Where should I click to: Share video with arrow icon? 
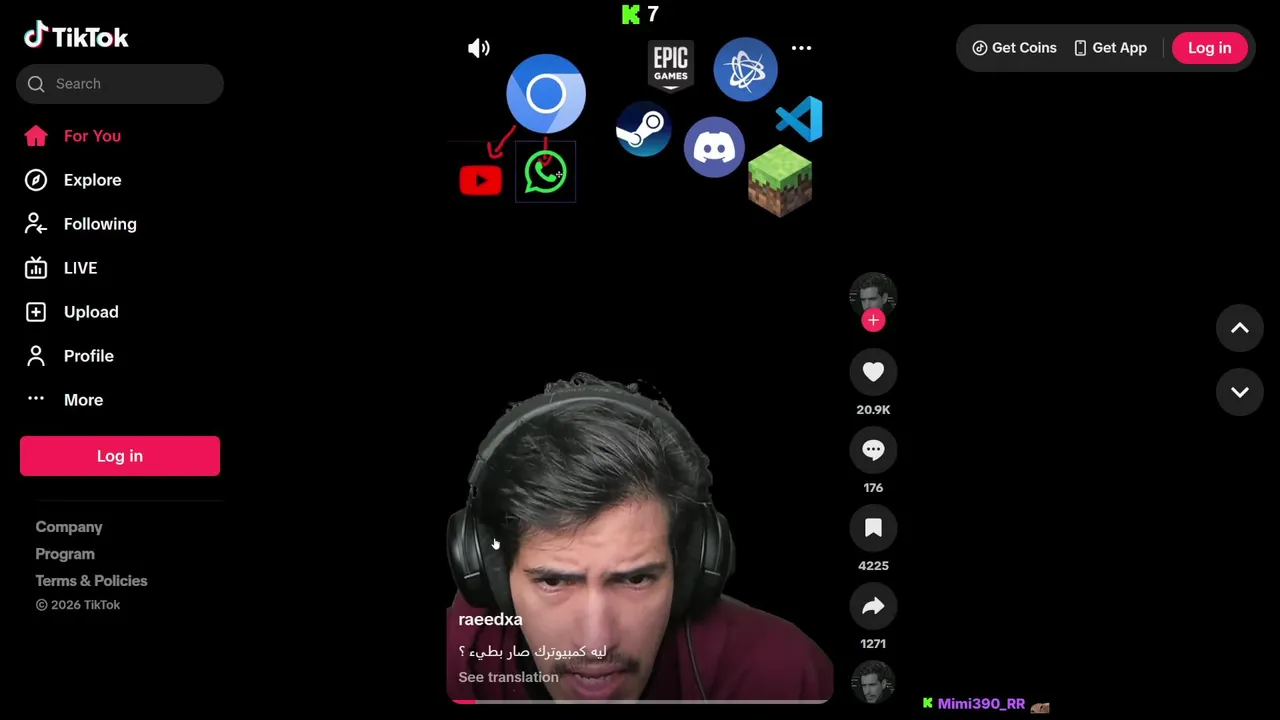[873, 606]
